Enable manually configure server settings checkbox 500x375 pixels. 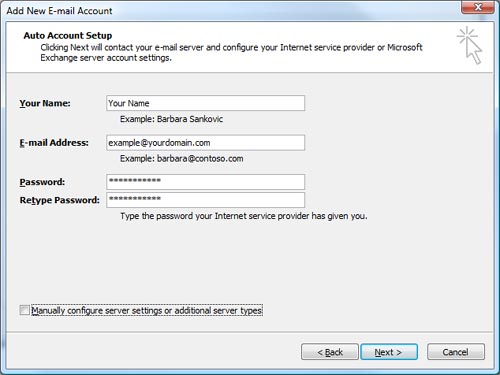tap(24, 310)
